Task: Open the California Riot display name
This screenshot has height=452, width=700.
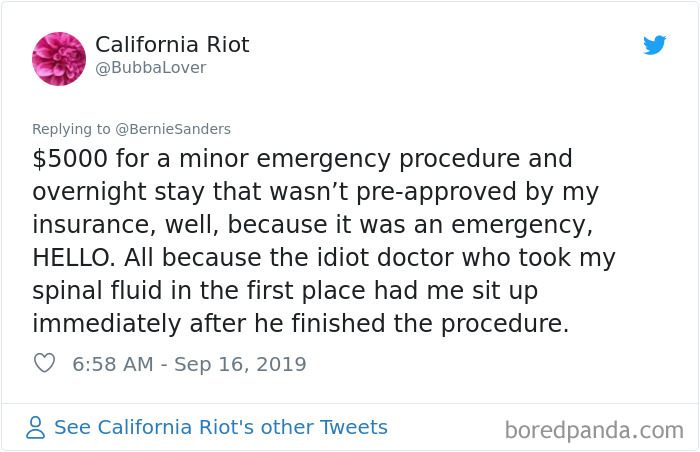Action: pos(172,45)
